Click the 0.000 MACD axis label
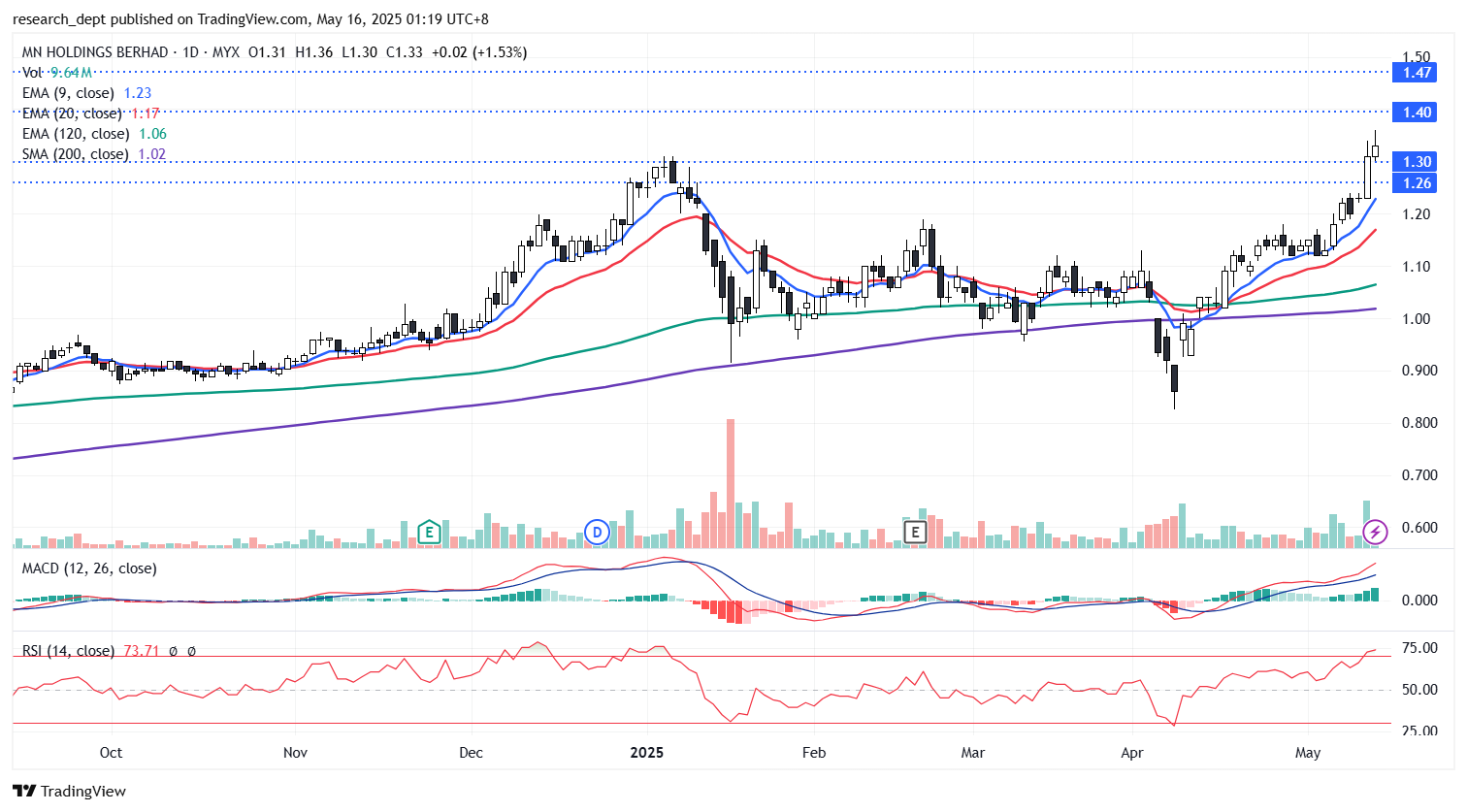1467x812 pixels. [1420, 601]
